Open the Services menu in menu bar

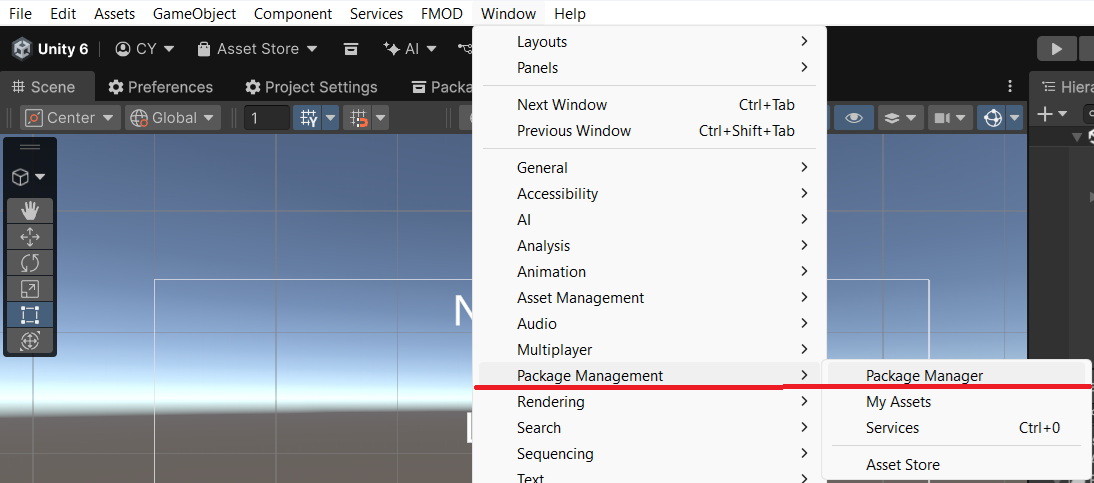tap(376, 13)
